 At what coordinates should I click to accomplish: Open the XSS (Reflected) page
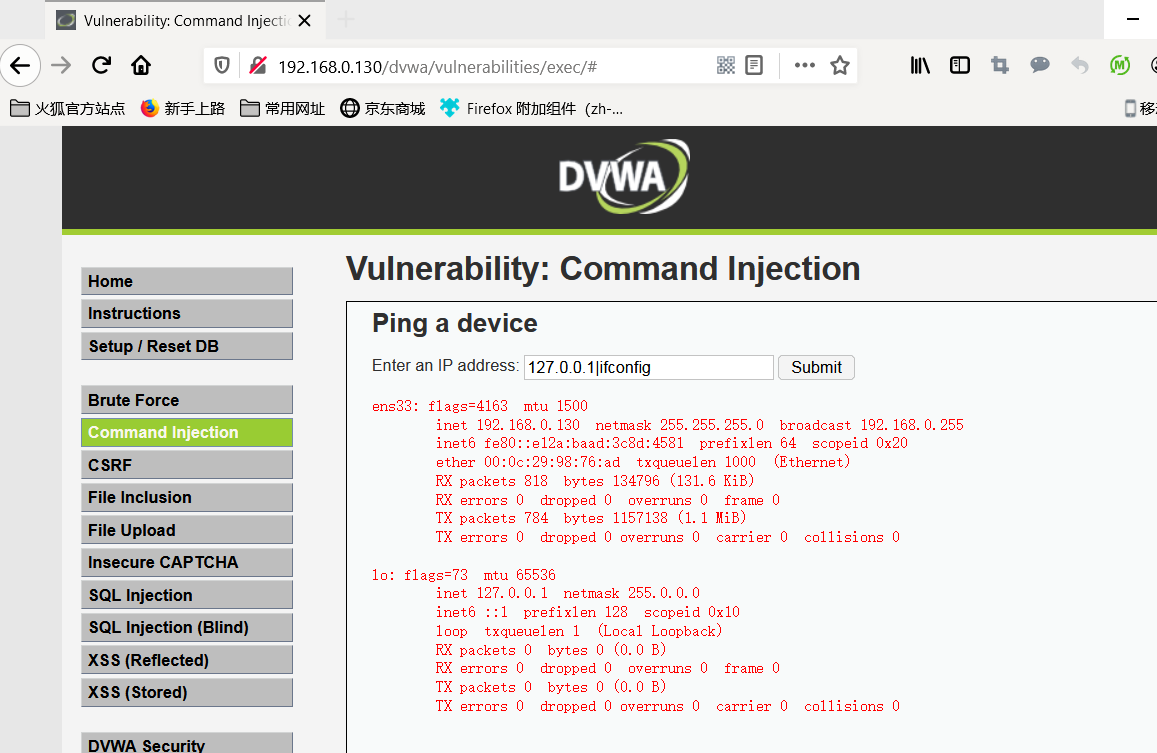tap(187, 660)
